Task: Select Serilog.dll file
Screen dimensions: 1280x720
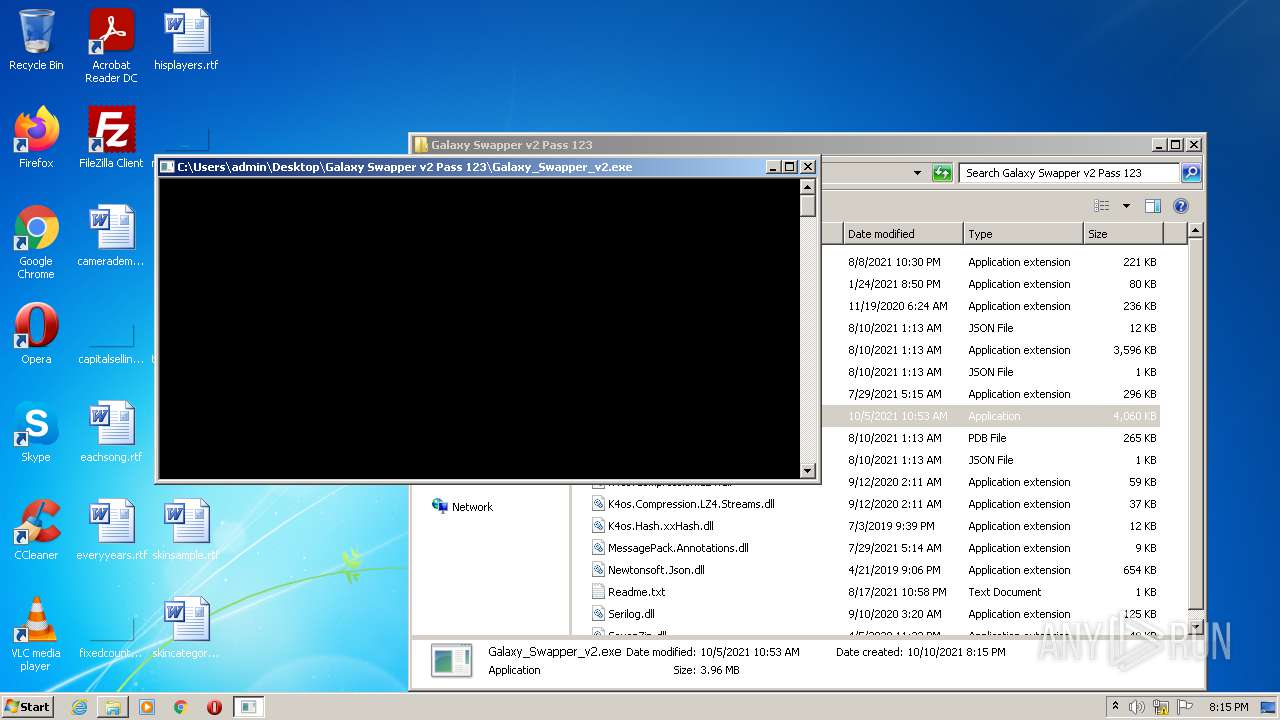Action: click(x=623, y=614)
